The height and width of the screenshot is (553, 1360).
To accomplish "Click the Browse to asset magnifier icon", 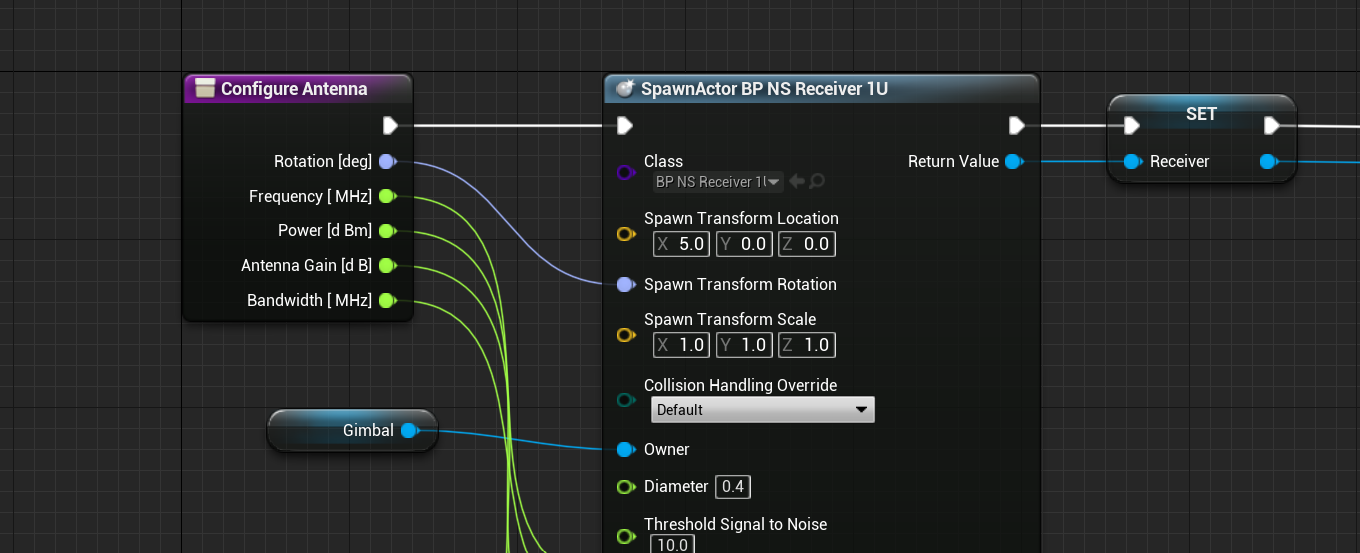I will coord(817,181).
